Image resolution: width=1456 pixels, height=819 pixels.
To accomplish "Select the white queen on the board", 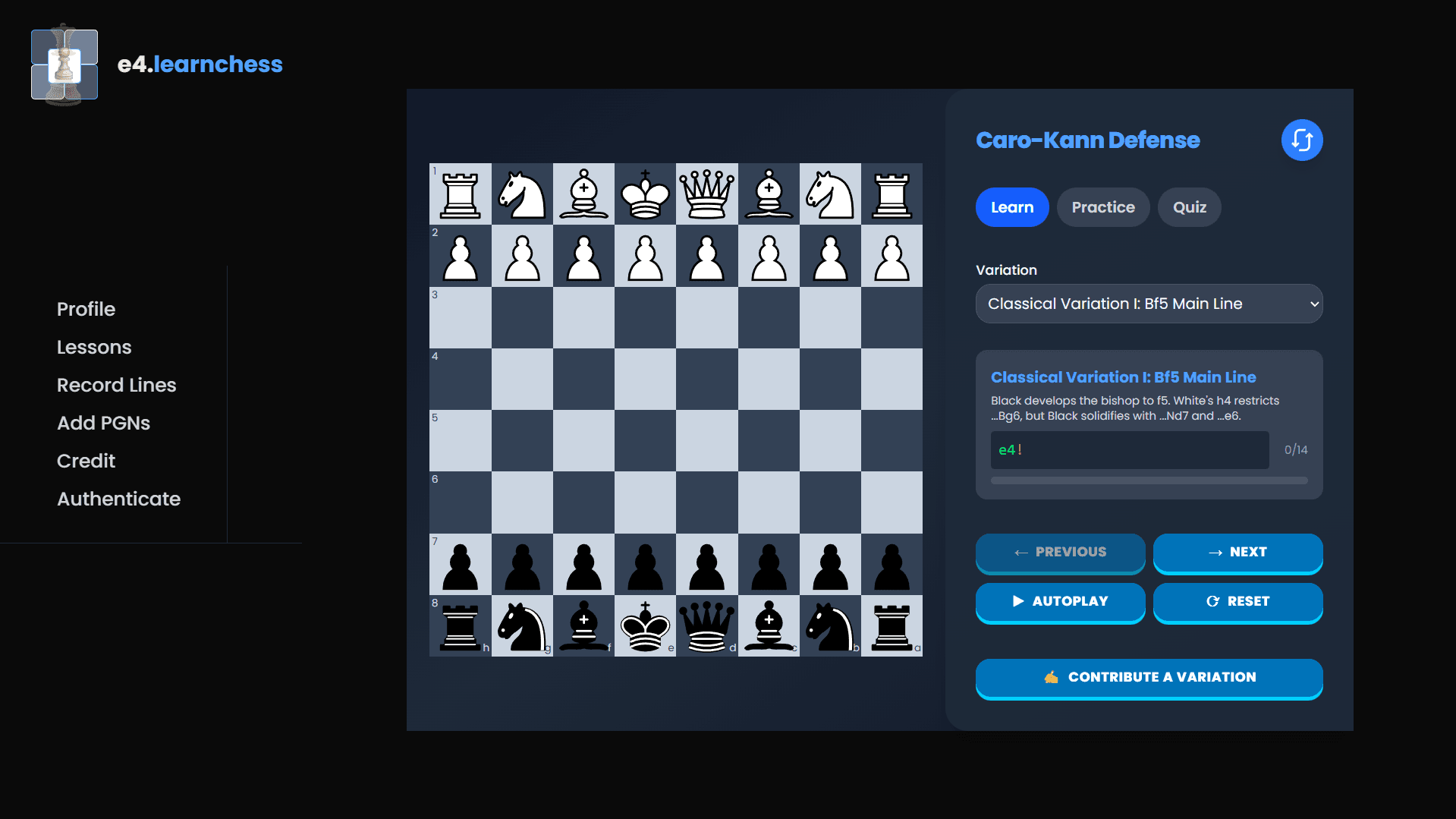I will [x=706, y=194].
